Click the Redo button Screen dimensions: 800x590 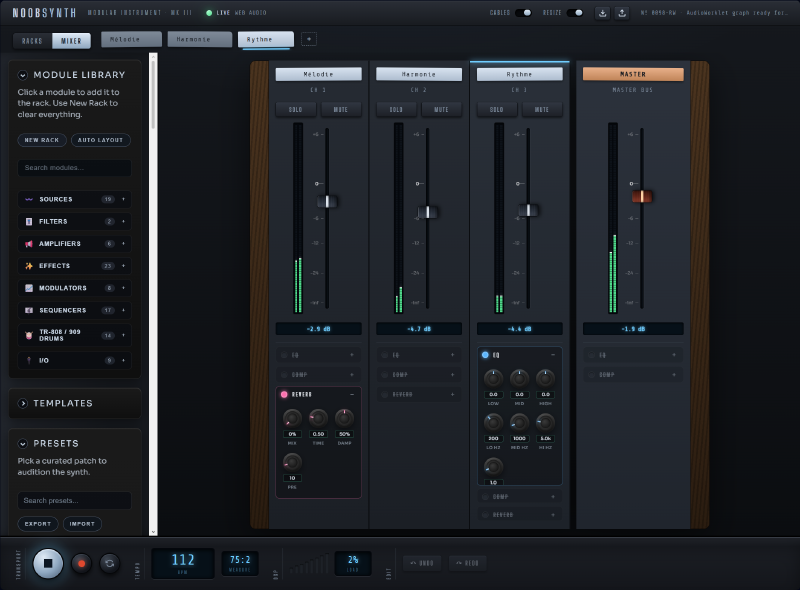(467, 563)
